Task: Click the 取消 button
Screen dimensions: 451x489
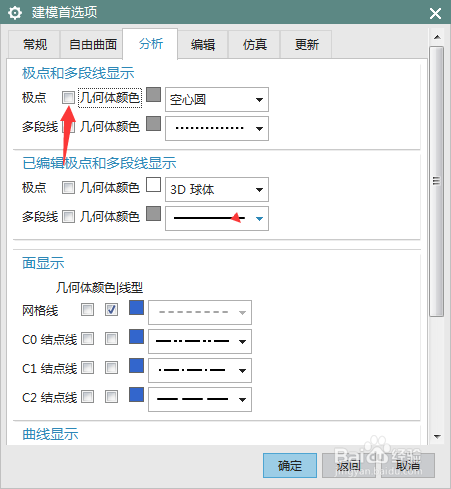Action: (408, 465)
